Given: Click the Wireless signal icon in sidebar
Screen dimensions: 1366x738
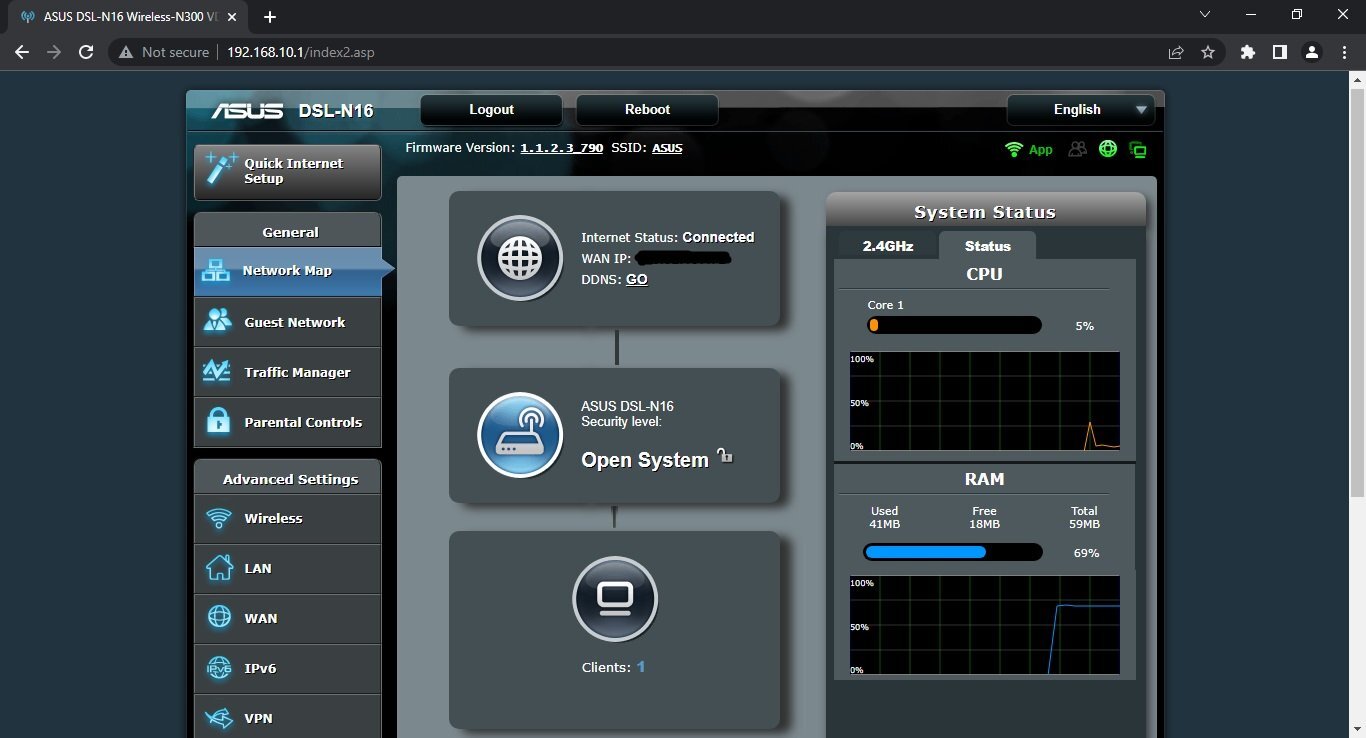Looking at the screenshot, I should 218,518.
